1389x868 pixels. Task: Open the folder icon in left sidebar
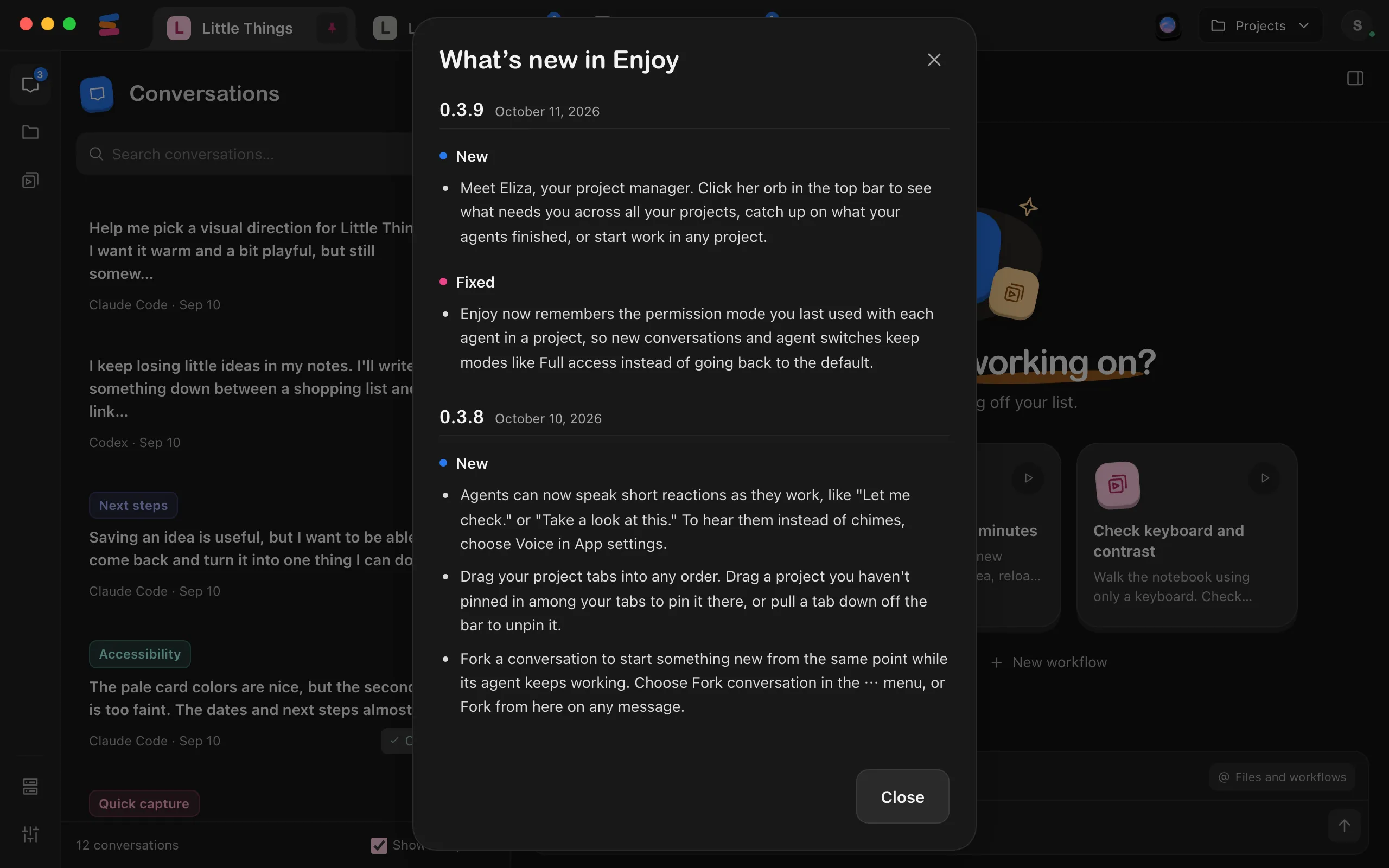(x=30, y=132)
